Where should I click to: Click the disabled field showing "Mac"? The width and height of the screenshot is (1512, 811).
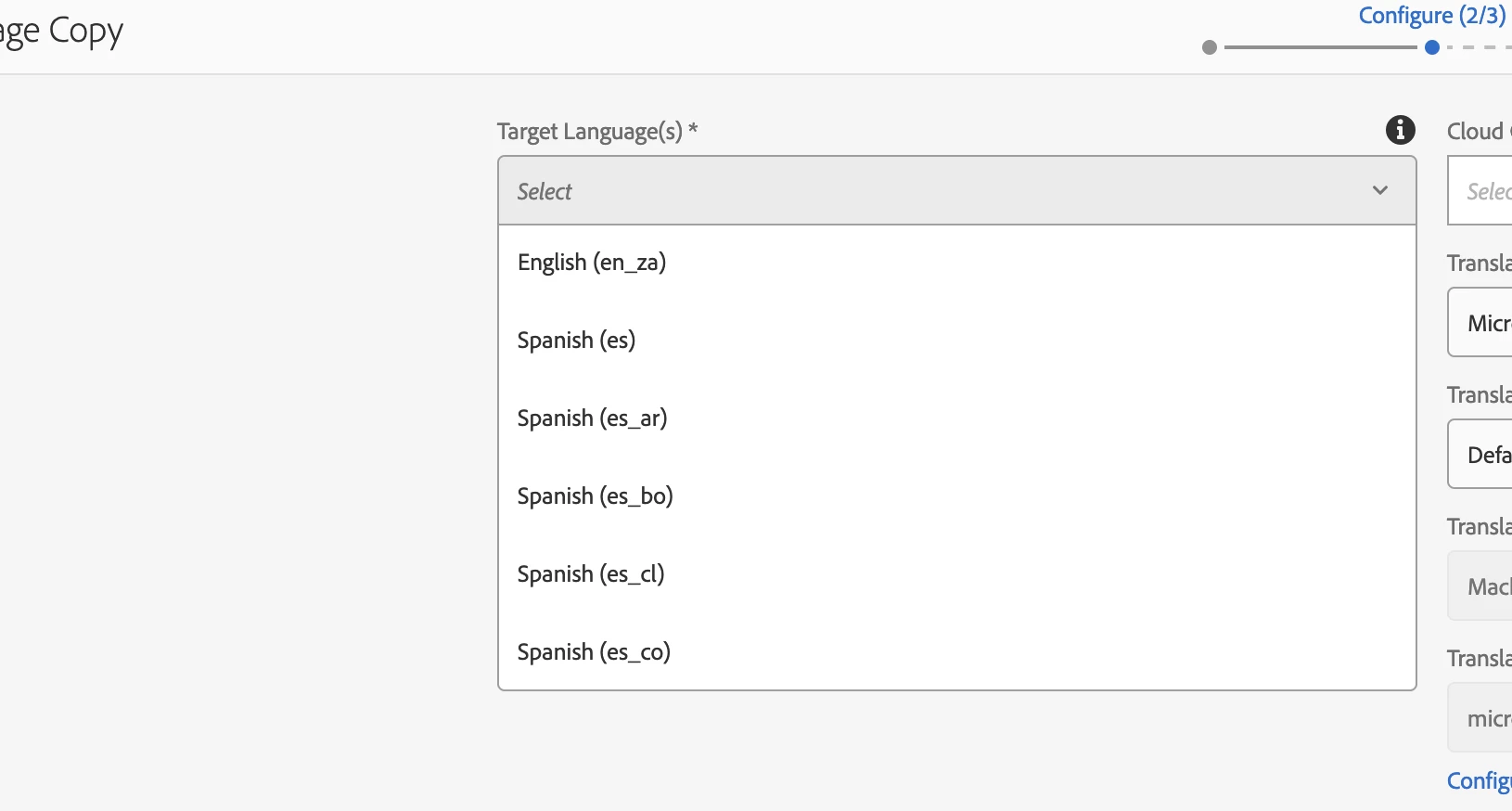coord(1485,586)
